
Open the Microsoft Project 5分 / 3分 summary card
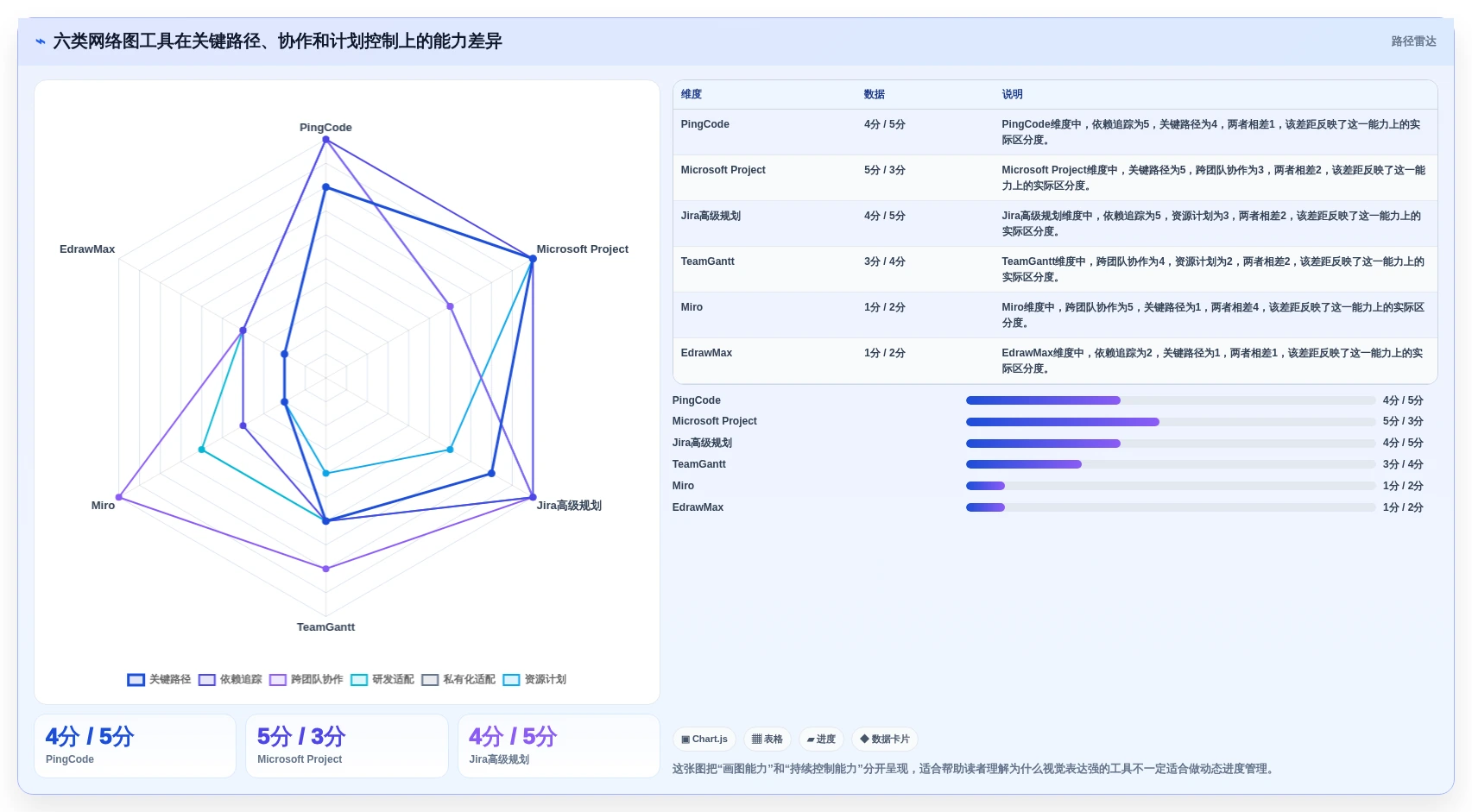coord(346,746)
